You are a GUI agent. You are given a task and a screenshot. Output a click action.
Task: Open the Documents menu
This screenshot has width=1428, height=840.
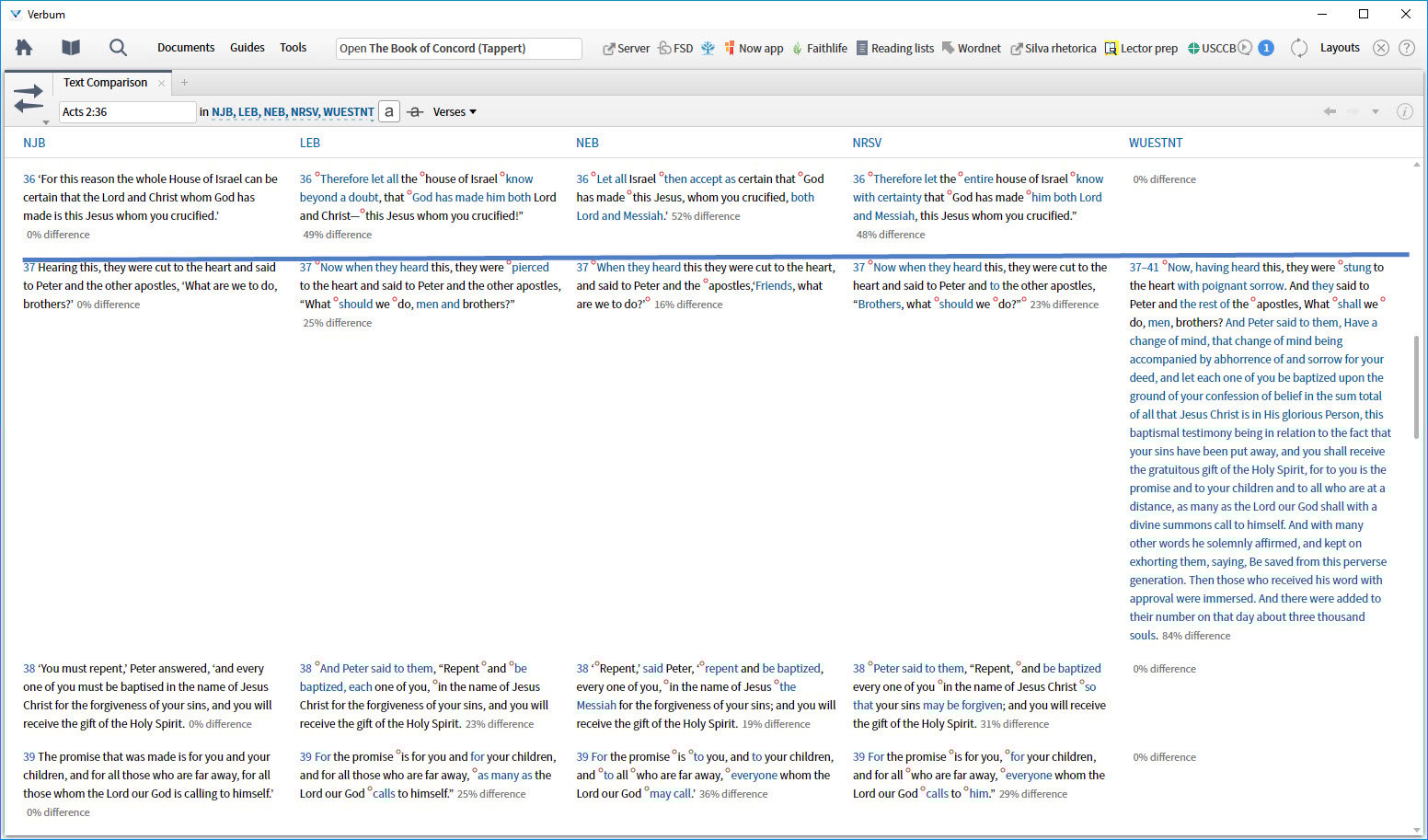(186, 47)
